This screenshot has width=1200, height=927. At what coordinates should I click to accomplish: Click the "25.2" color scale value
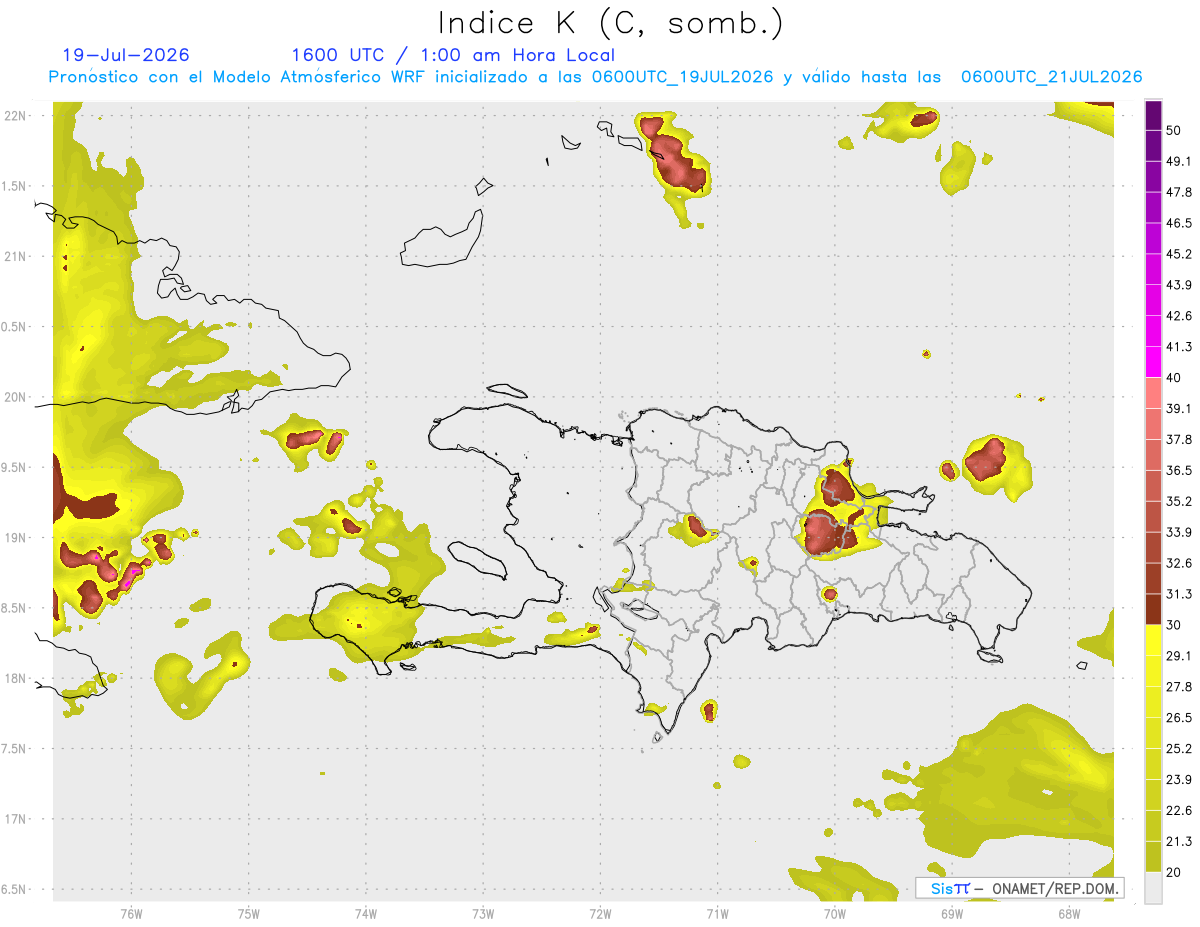click(x=1180, y=749)
